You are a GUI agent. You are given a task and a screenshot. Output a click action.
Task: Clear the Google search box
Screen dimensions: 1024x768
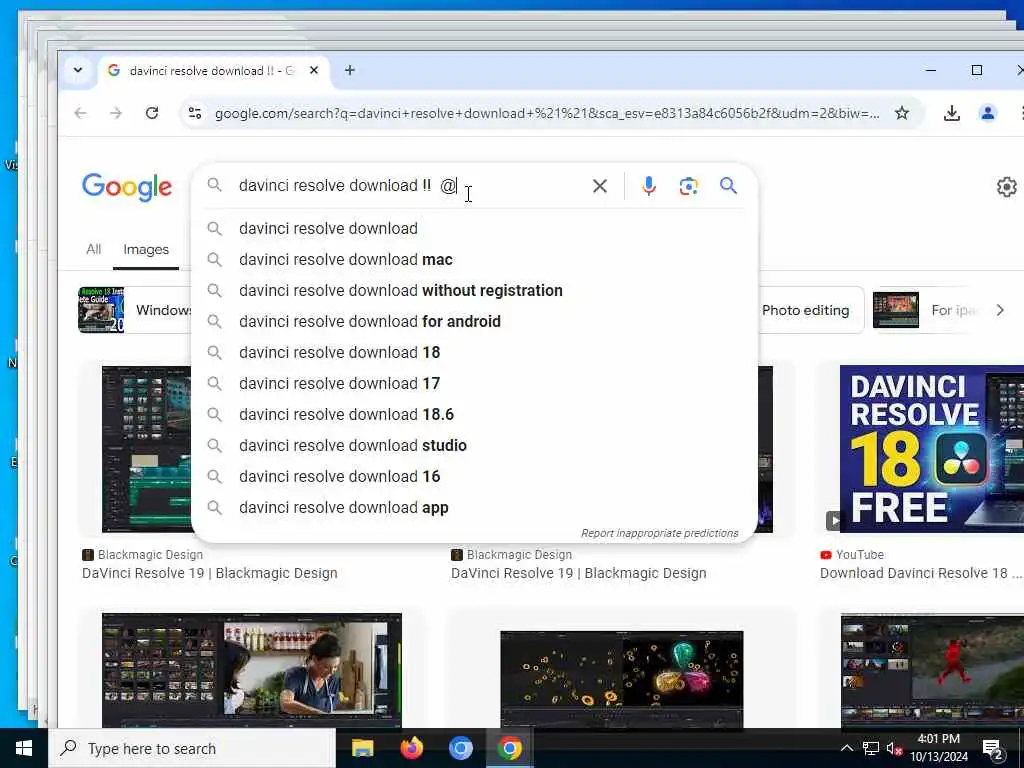pyautogui.click(x=600, y=186)
